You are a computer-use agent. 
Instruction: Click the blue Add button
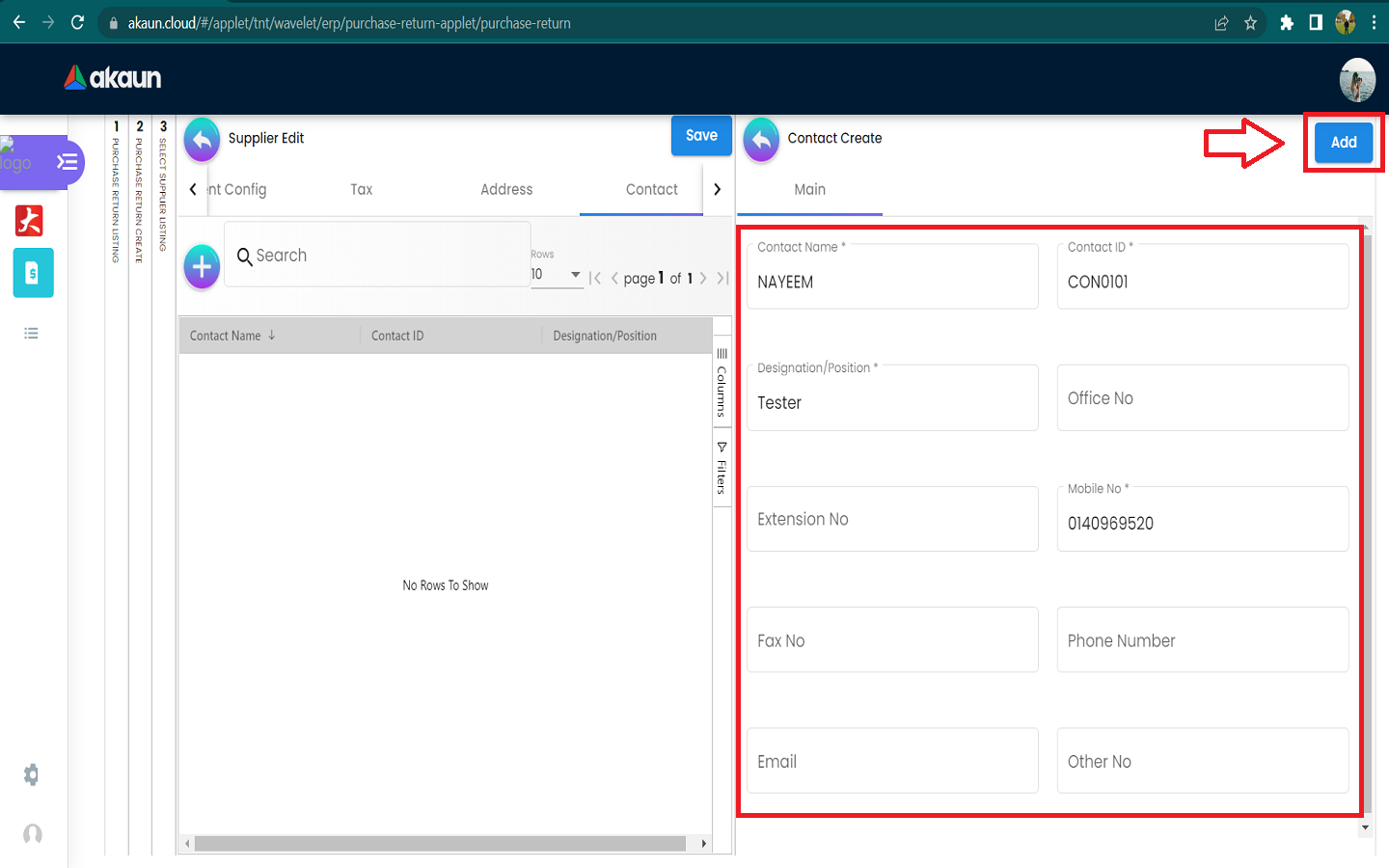(x=1343, y=143)
